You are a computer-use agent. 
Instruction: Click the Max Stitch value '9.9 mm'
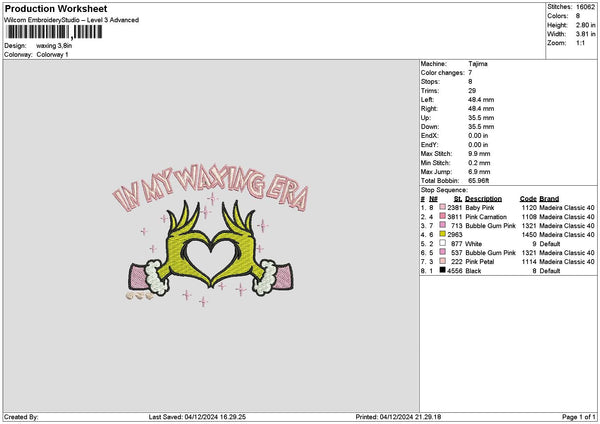point(479,153)
